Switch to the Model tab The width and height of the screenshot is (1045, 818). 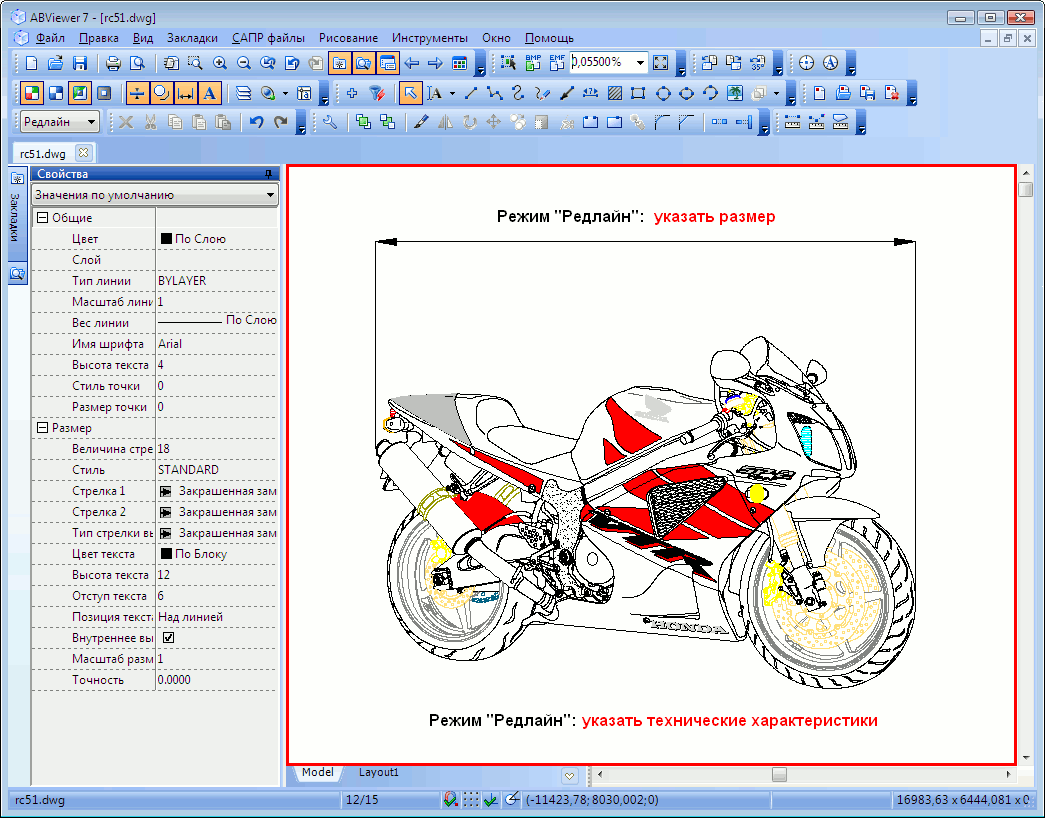pyautogui.click(x=317, y=772)
